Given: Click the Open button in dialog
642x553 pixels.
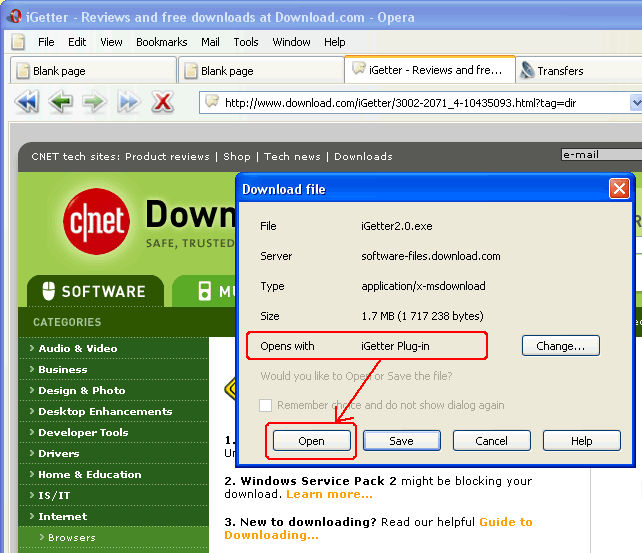Looking at the screenshot, I should point(311,441).
